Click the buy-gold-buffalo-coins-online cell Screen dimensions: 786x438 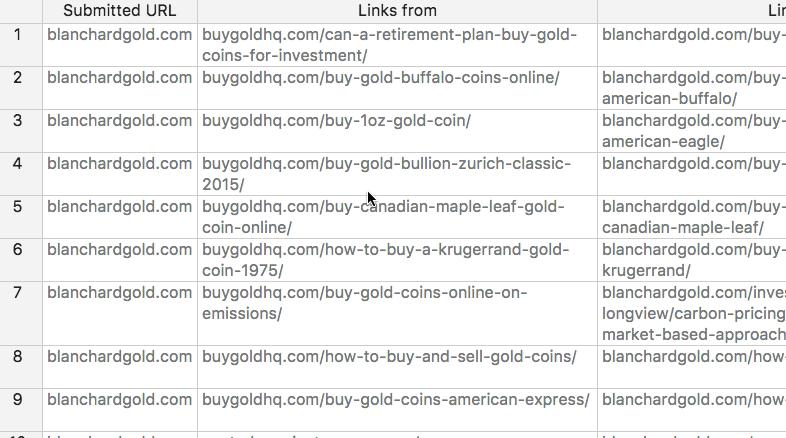pyautogui.click(x=398, y=88)
